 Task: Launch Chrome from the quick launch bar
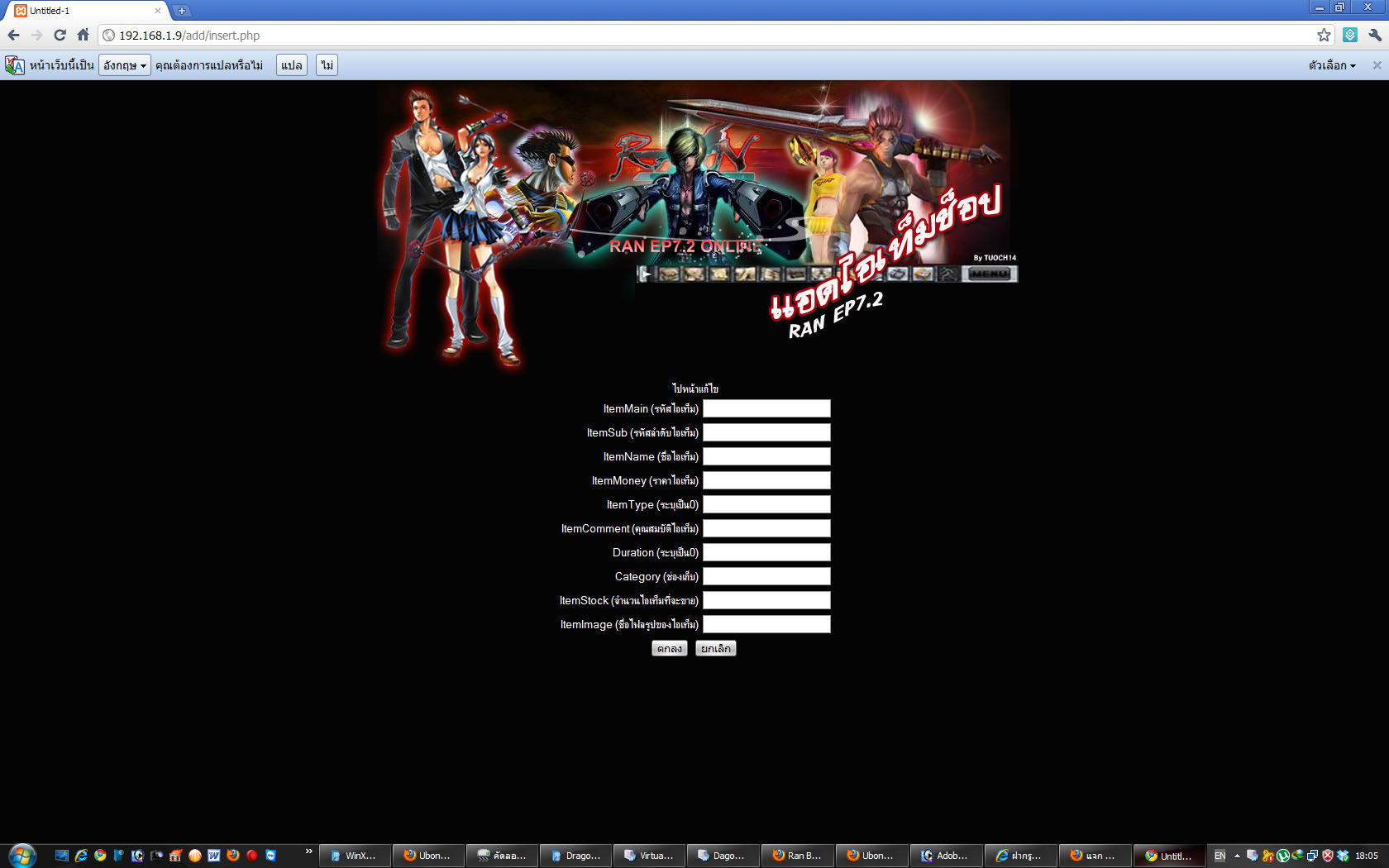point(100,856)
